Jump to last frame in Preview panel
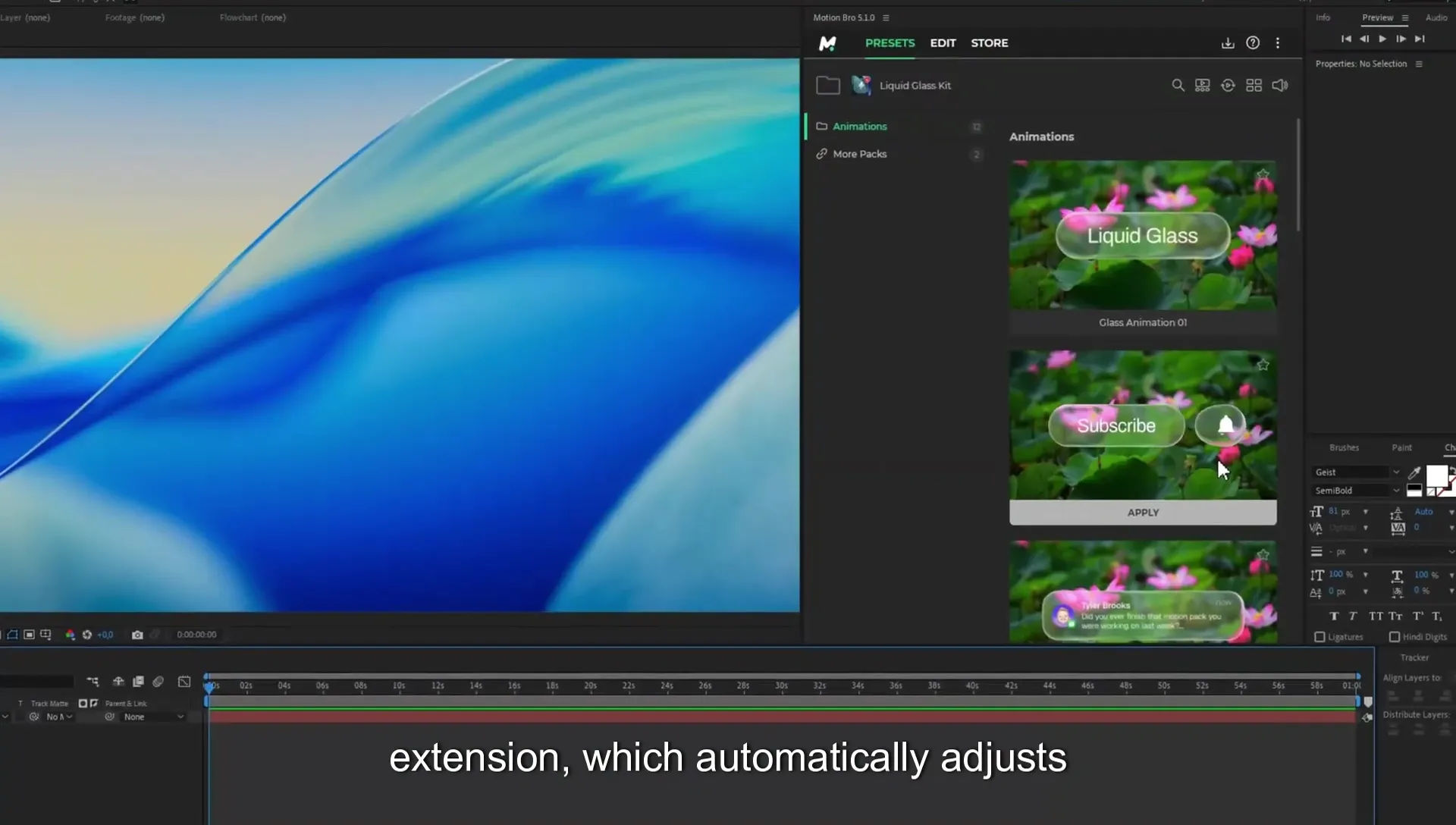The image size is (1456, 825). (x=1420, y=39)
